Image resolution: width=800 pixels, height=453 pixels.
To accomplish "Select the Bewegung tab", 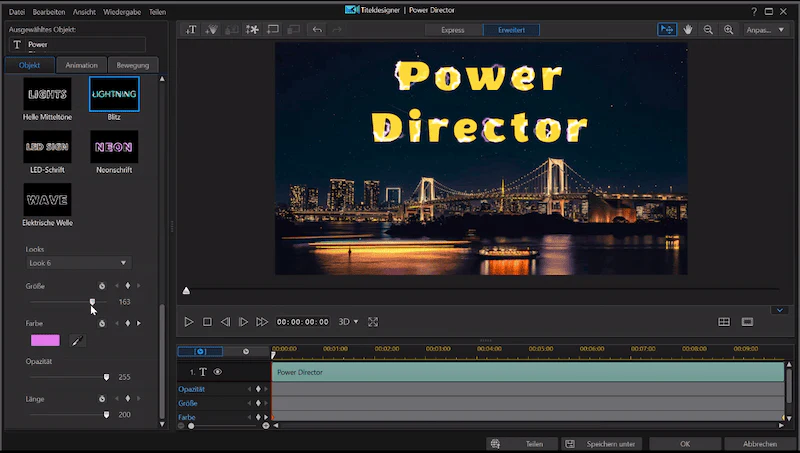I will [133, 65].
